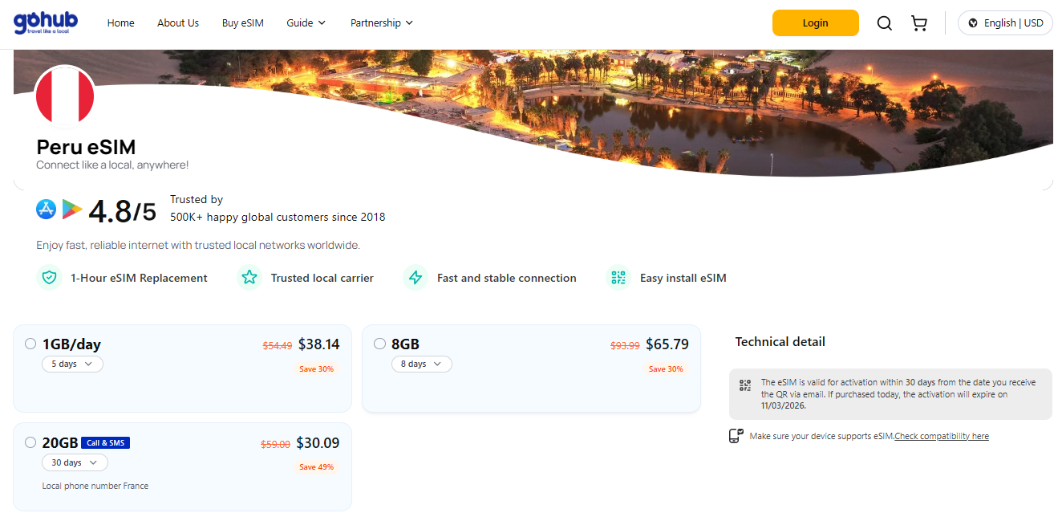
Task: Click the gohub logo
Action: (x=46, y=22)
